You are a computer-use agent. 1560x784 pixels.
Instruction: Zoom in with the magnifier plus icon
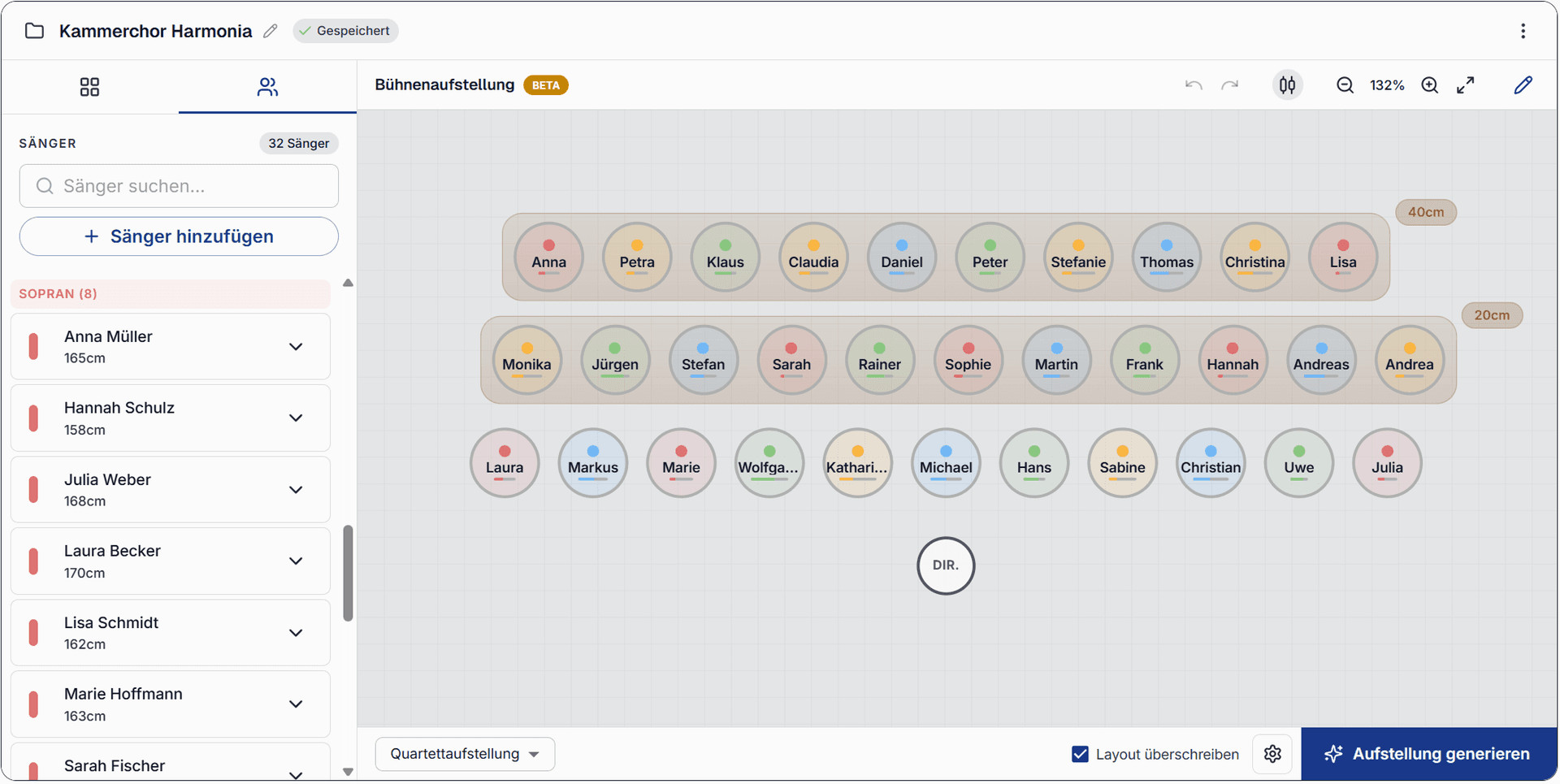coord(1429,85)
